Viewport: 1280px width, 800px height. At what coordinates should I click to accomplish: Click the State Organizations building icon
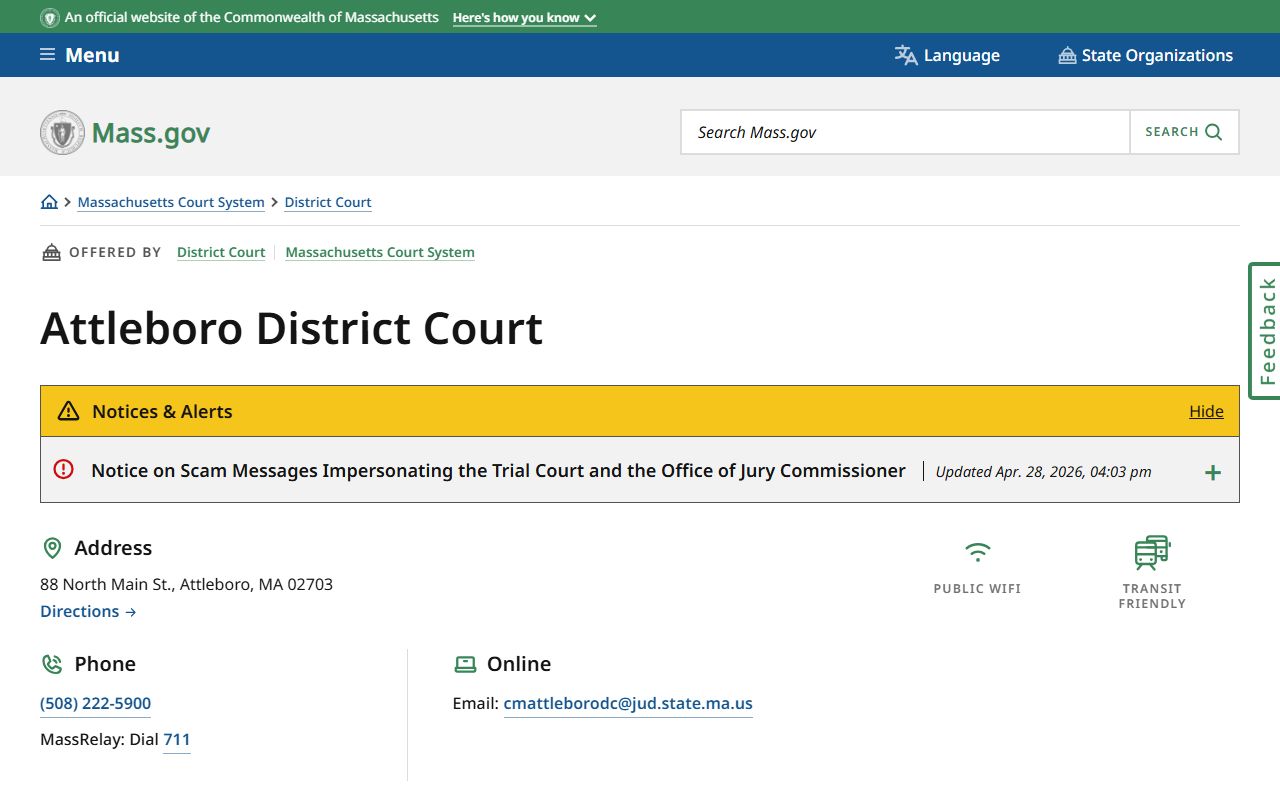pyautogui.click(x=1067, y=55)
